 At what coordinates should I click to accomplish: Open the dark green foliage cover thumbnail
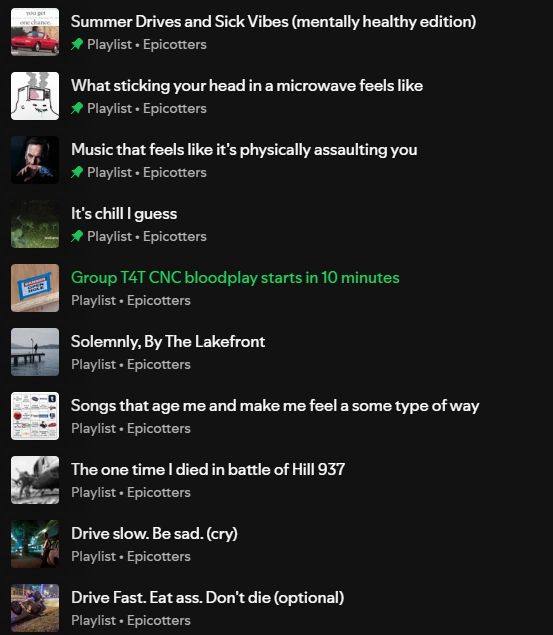(x=35, y=224)
